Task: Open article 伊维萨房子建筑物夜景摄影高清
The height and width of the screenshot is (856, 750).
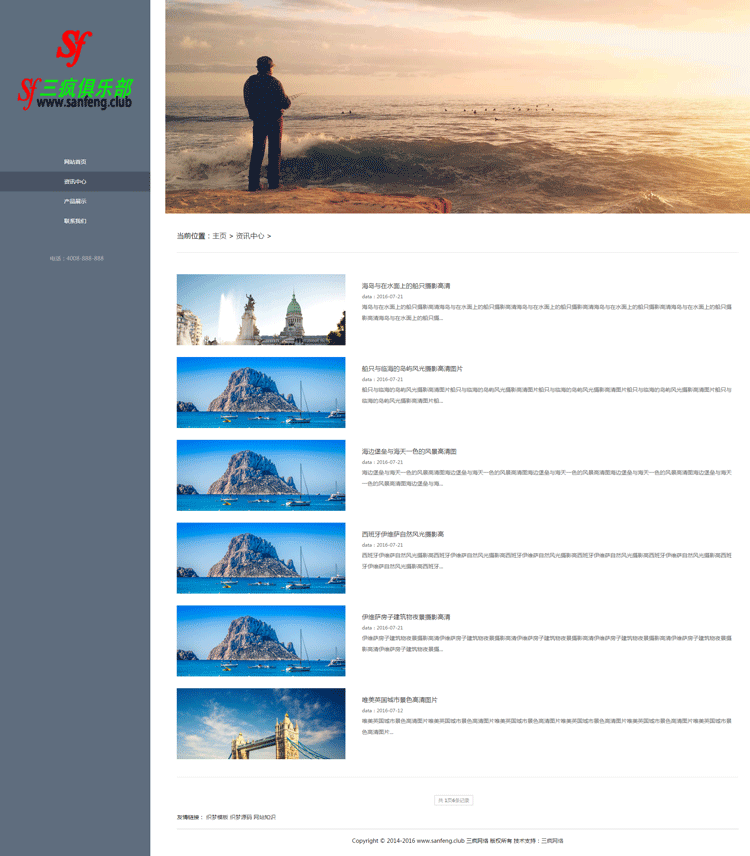Action: point(406,617)
